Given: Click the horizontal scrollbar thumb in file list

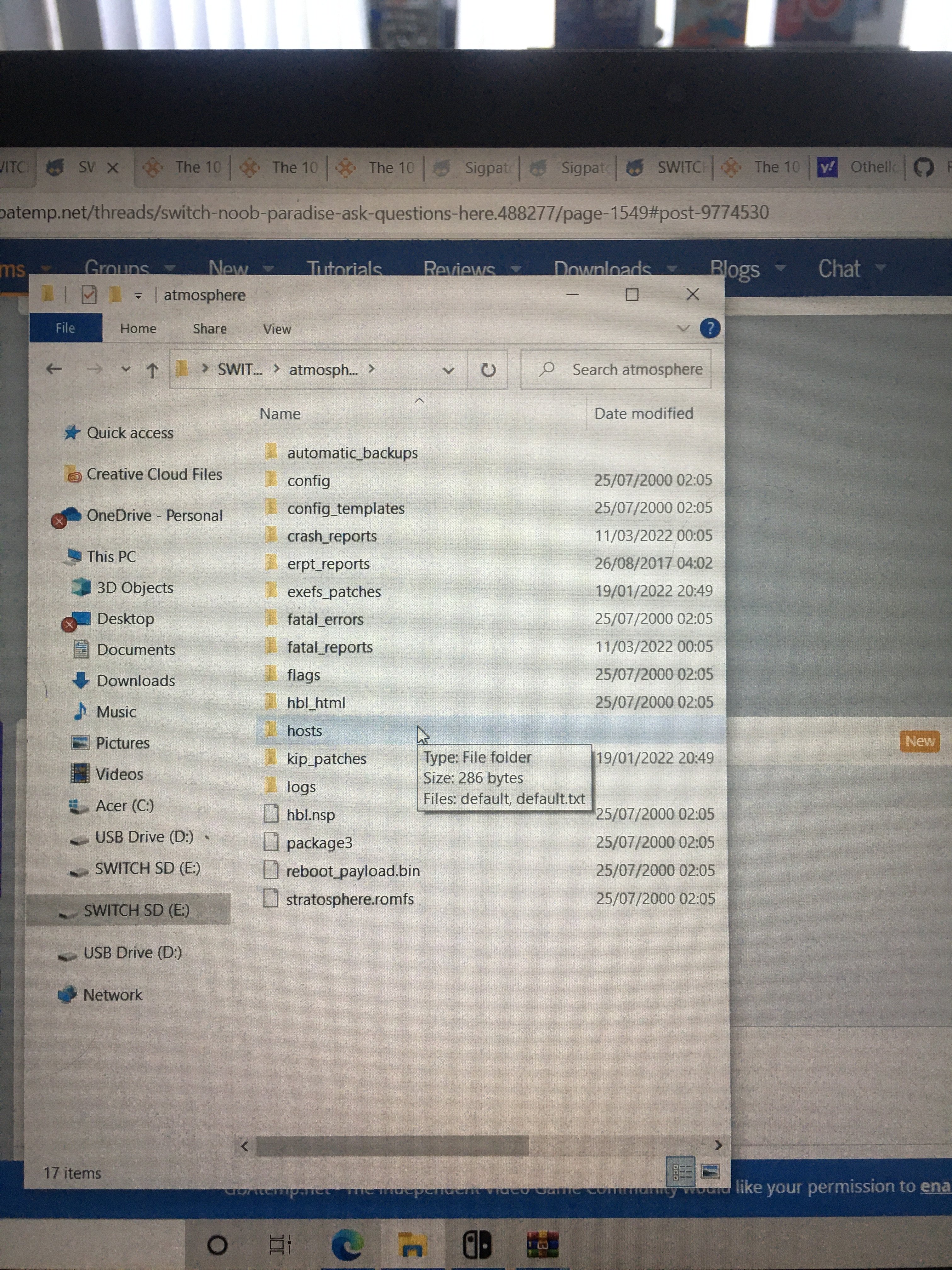Looking at the screenshot, I should tap(392, 1145).
